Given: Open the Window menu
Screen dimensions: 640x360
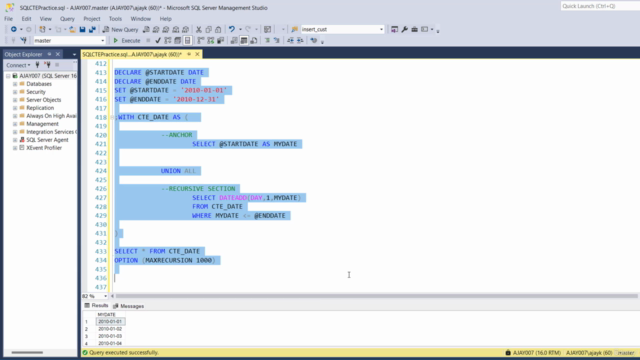Looking at the screenshot, I should click(140, 19).
